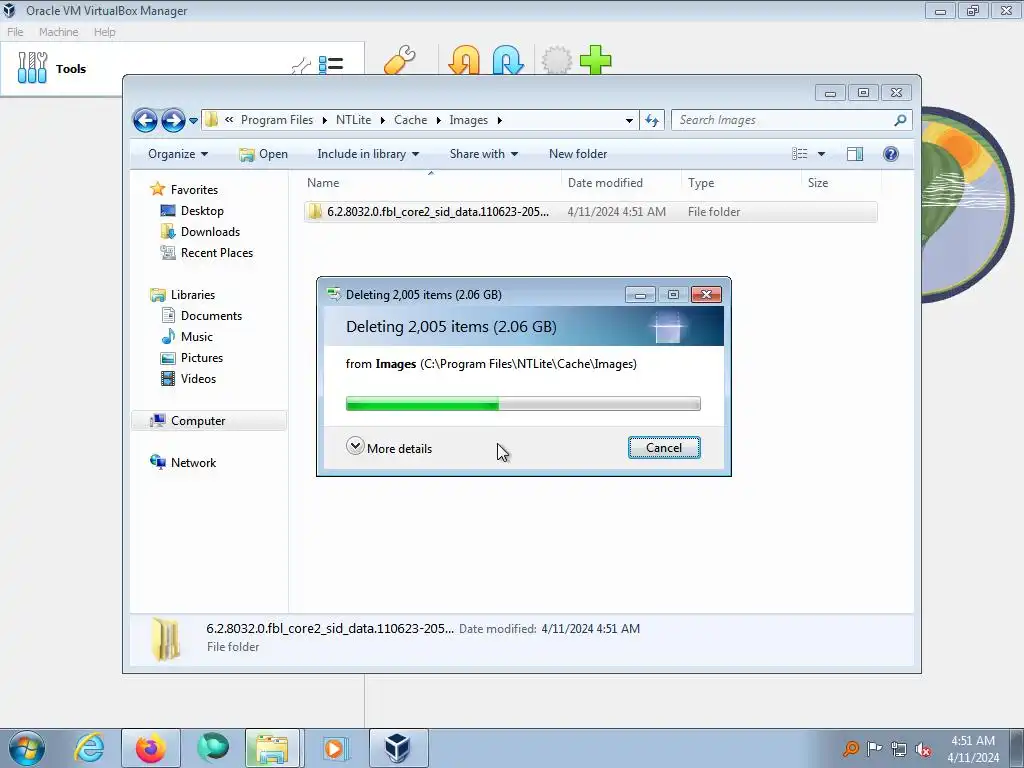Click the VirtualBox Add machine plus icon

coord(596,61)
